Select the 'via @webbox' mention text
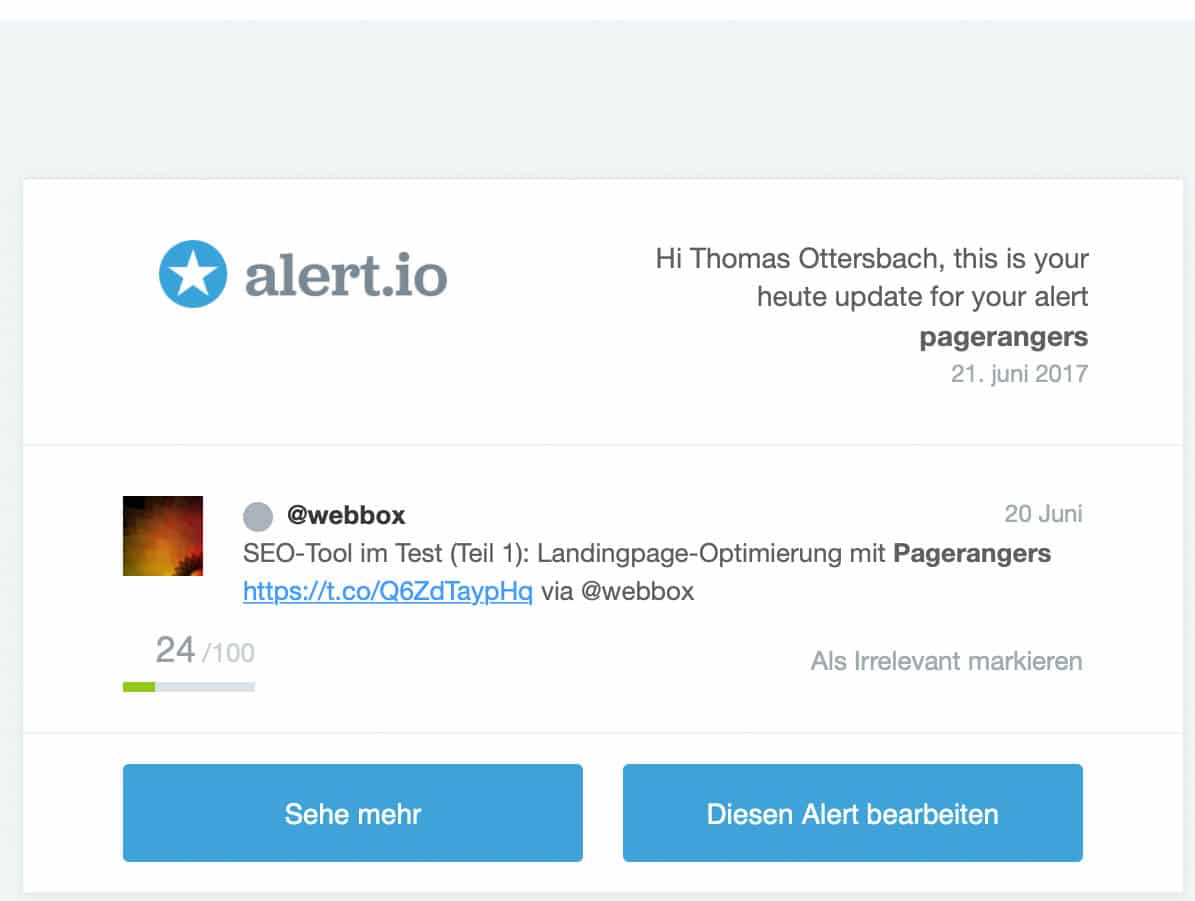Viewport: 1195px width, 901px height. pos(617,592)
